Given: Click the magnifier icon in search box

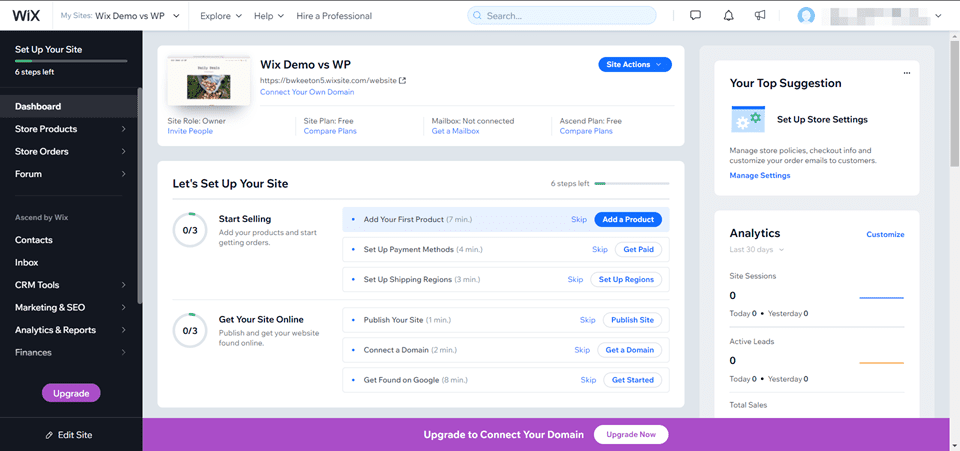Looking at the screenshot, I should click(x=477, y=16).
